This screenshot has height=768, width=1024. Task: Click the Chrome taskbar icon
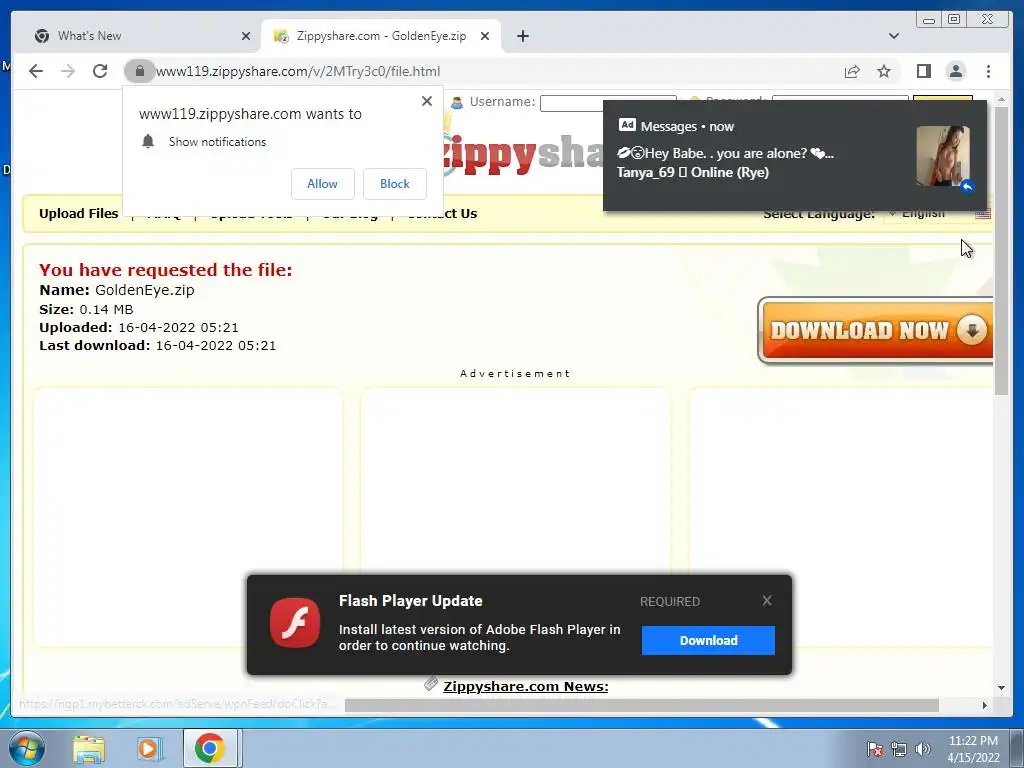209,748
